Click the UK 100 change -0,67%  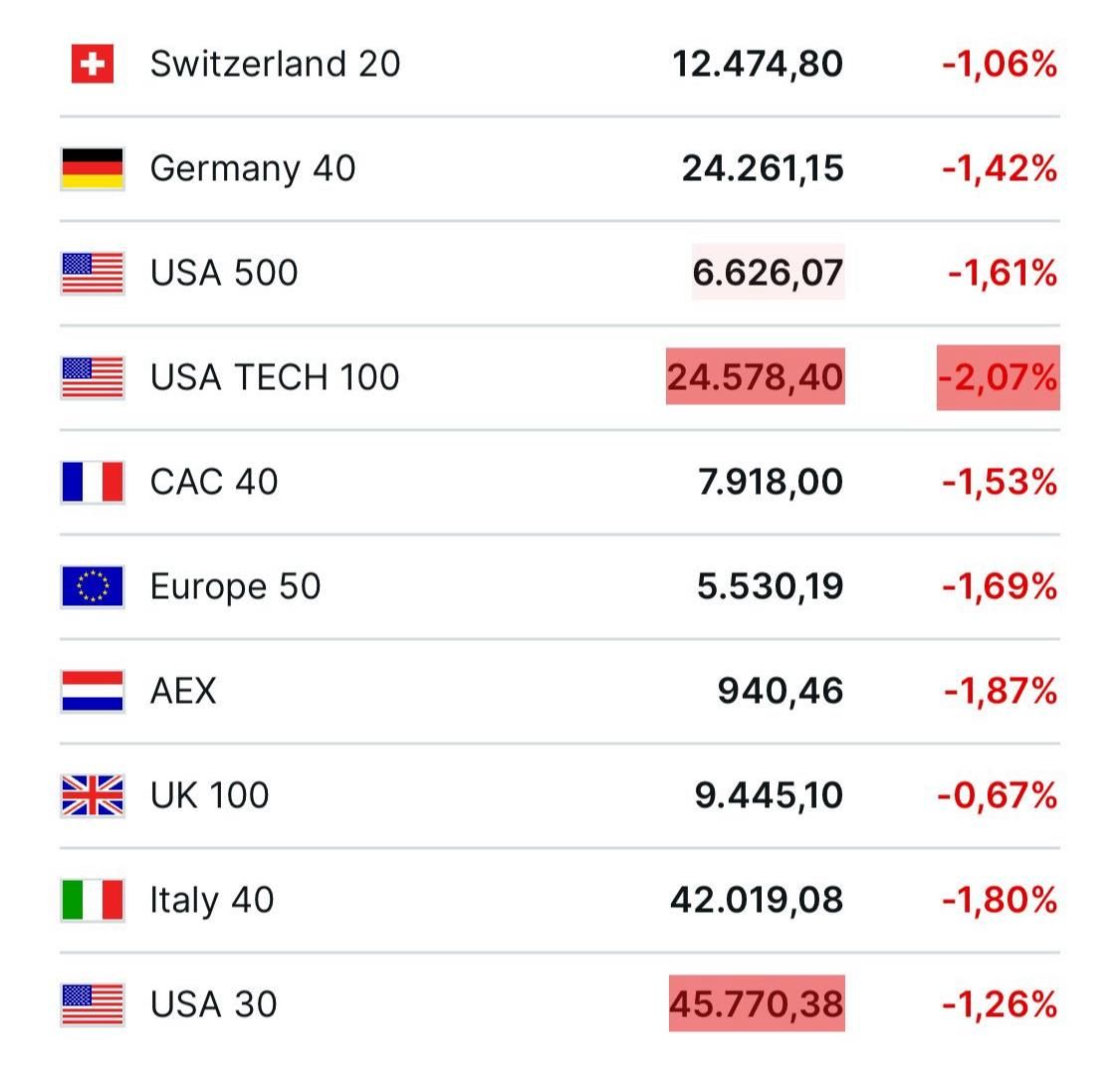(998, 795)
